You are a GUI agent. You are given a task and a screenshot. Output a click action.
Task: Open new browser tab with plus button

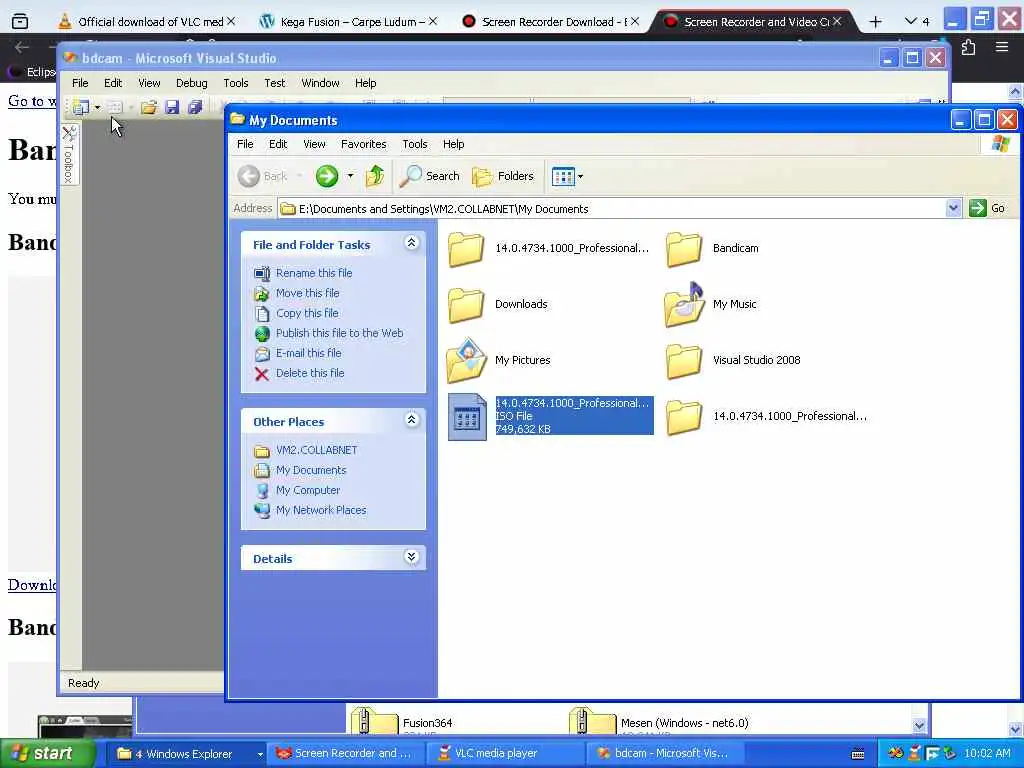[875, 22]
